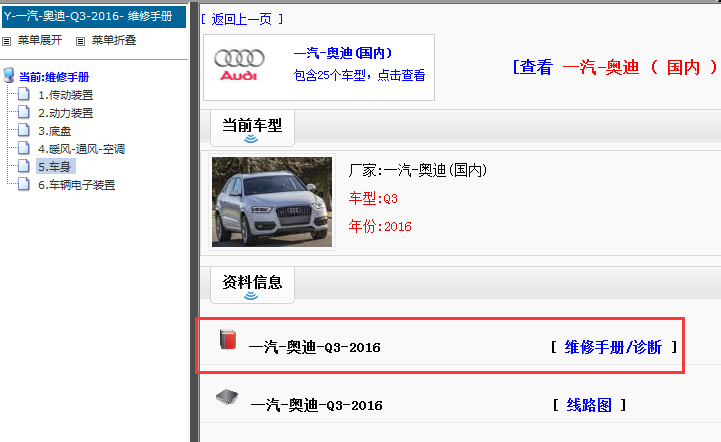
Task: Open tree item 6.车辆电子装置
Action: [77, 185]
